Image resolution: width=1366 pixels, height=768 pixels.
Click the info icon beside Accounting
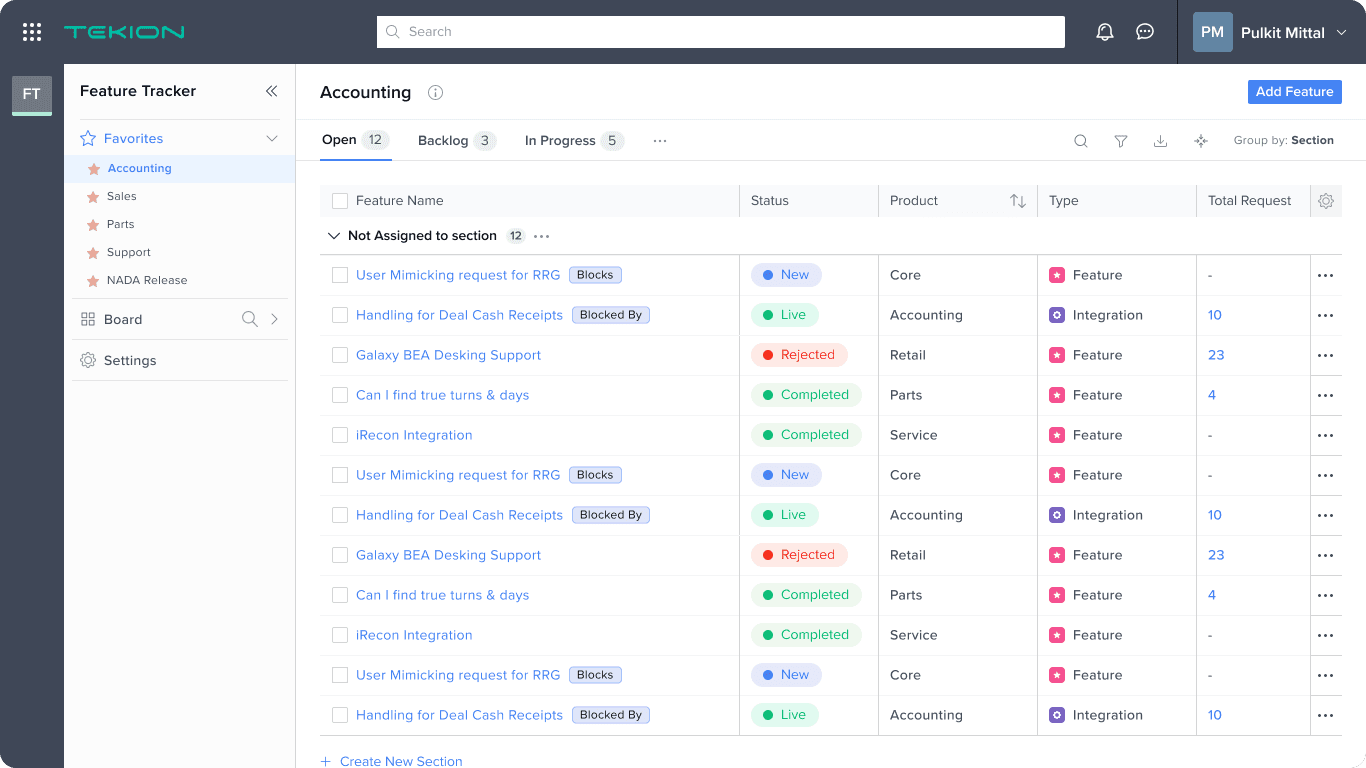point(435,92)
